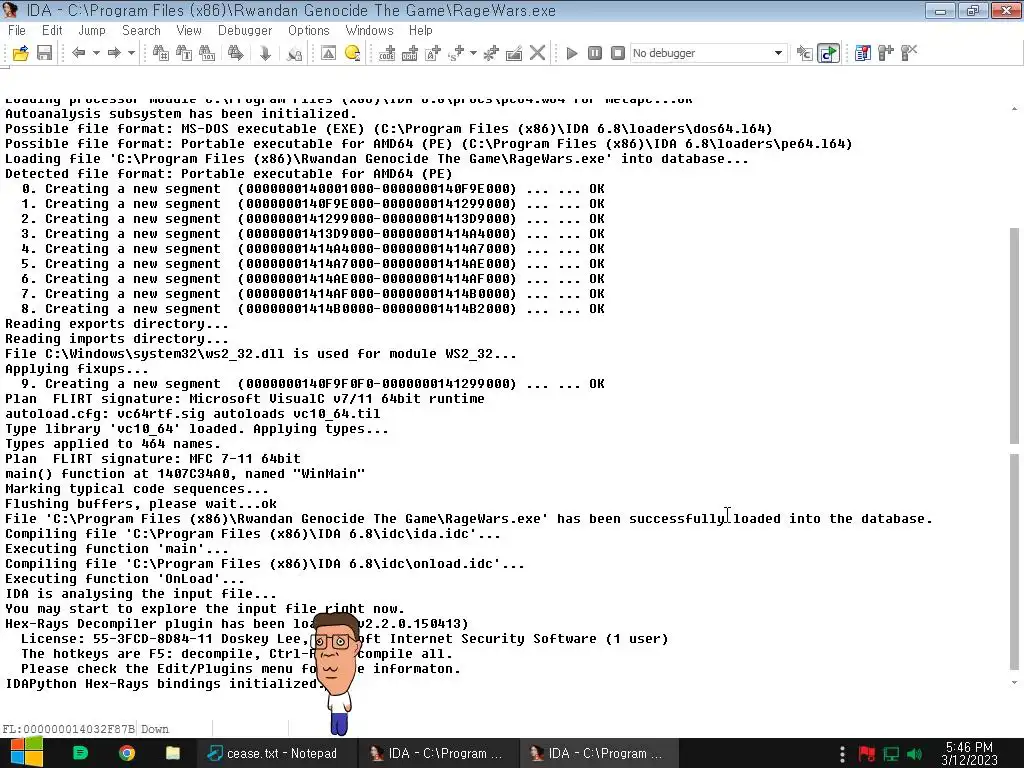Click the 'Types applied to 464 names.' line
Screen dimensions: 1024x768
pyautogui.click(x=113, y=443)
